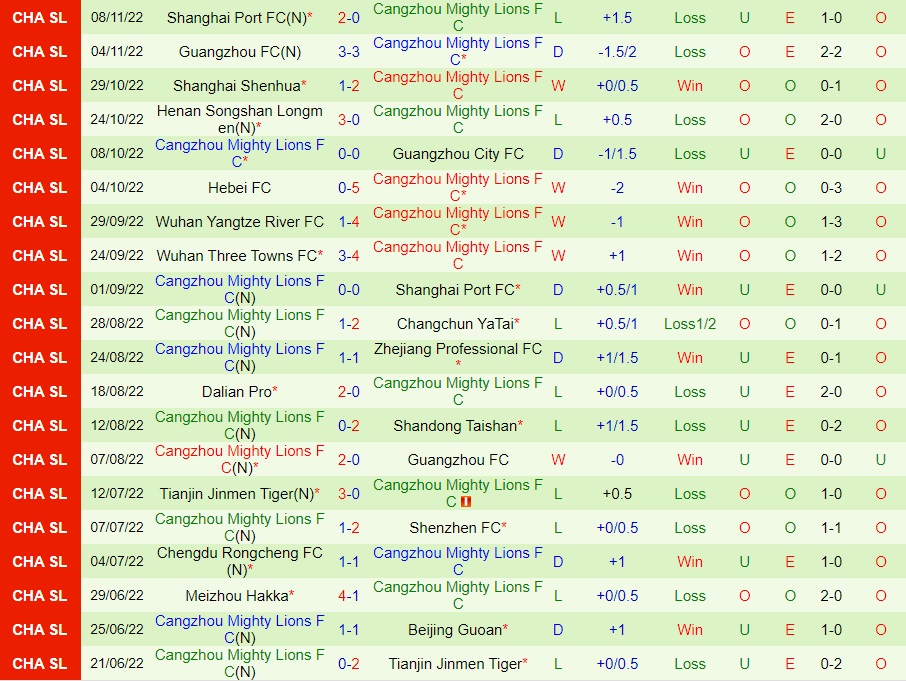View the Henan Songshan Longmen team page
The width and height of the screenshot is (906, 681).
point(239,120)
